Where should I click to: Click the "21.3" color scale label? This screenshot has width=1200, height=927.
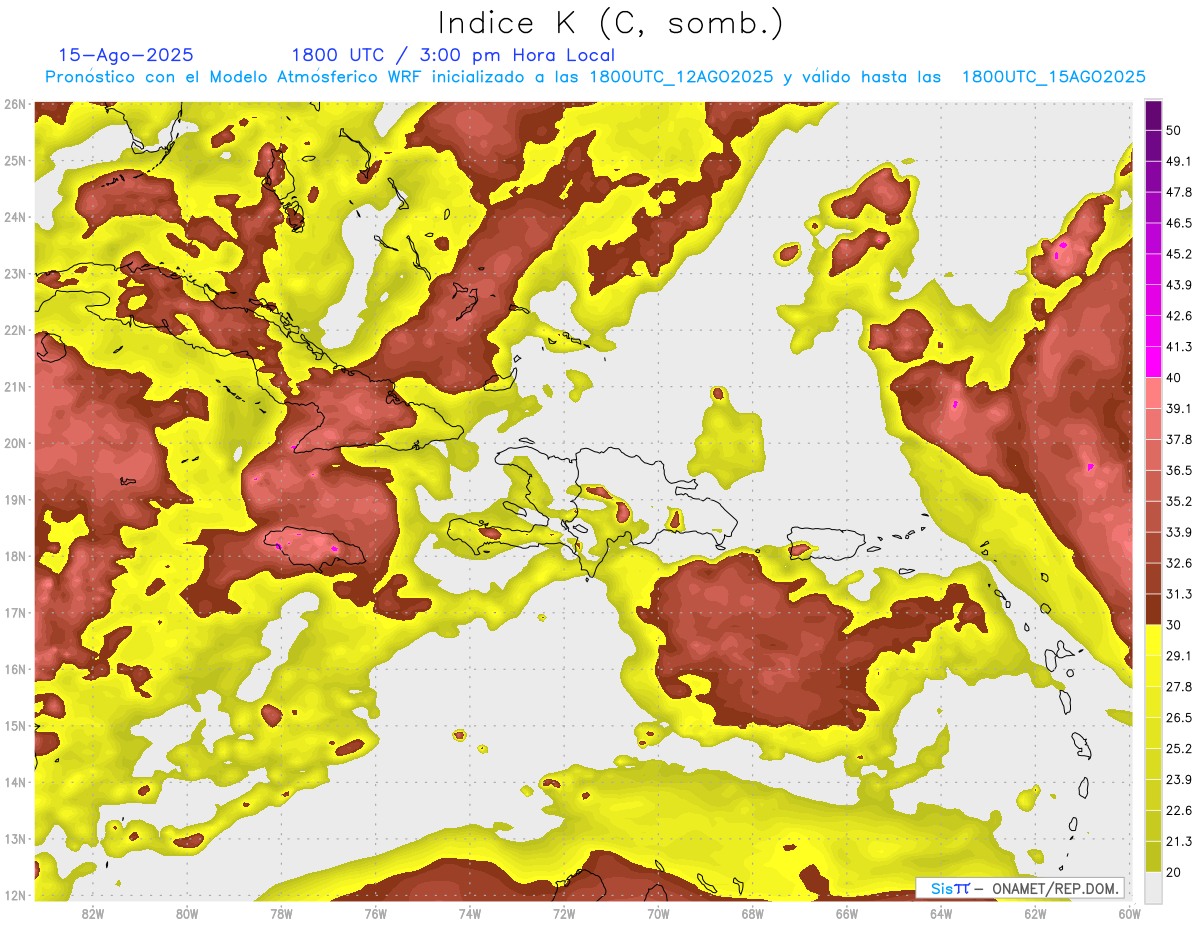(1179, 841)
